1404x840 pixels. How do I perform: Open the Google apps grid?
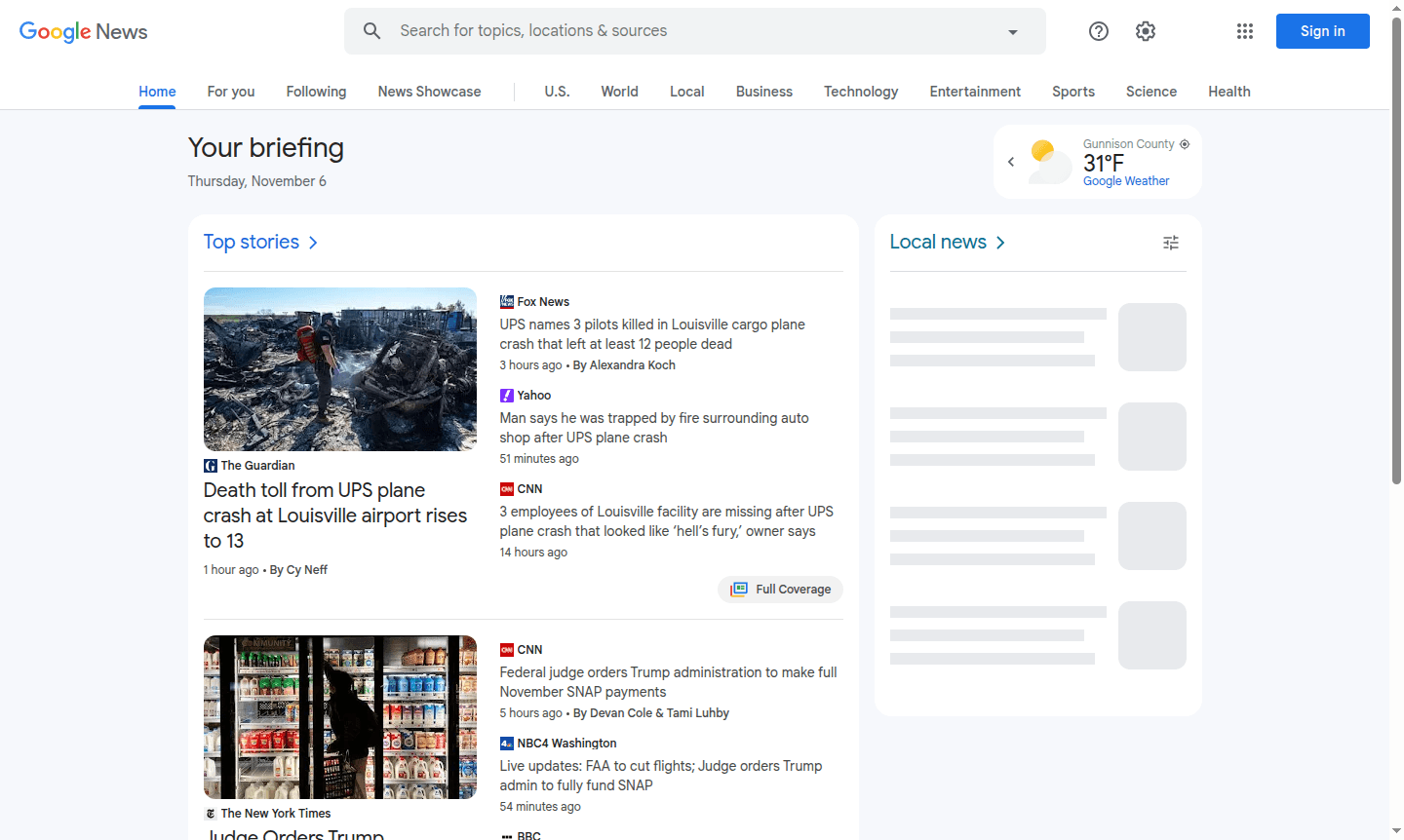(1245, 30)
